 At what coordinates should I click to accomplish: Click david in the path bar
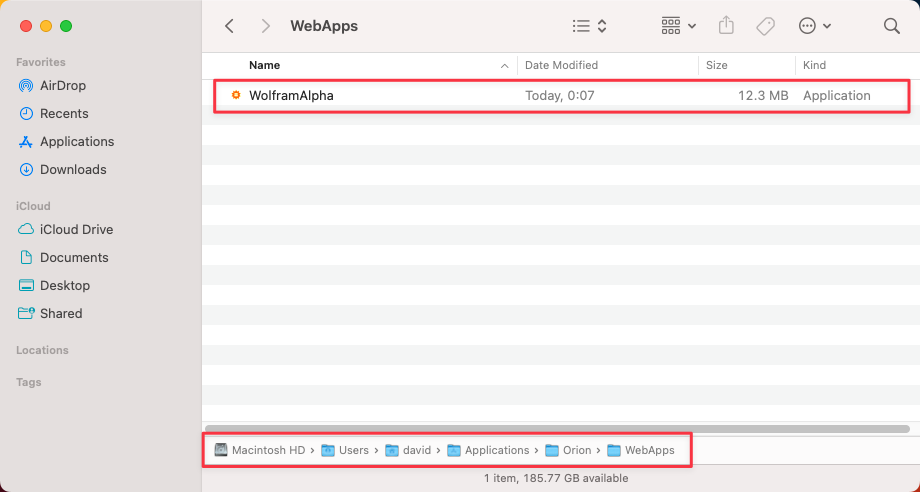point(408,450)
